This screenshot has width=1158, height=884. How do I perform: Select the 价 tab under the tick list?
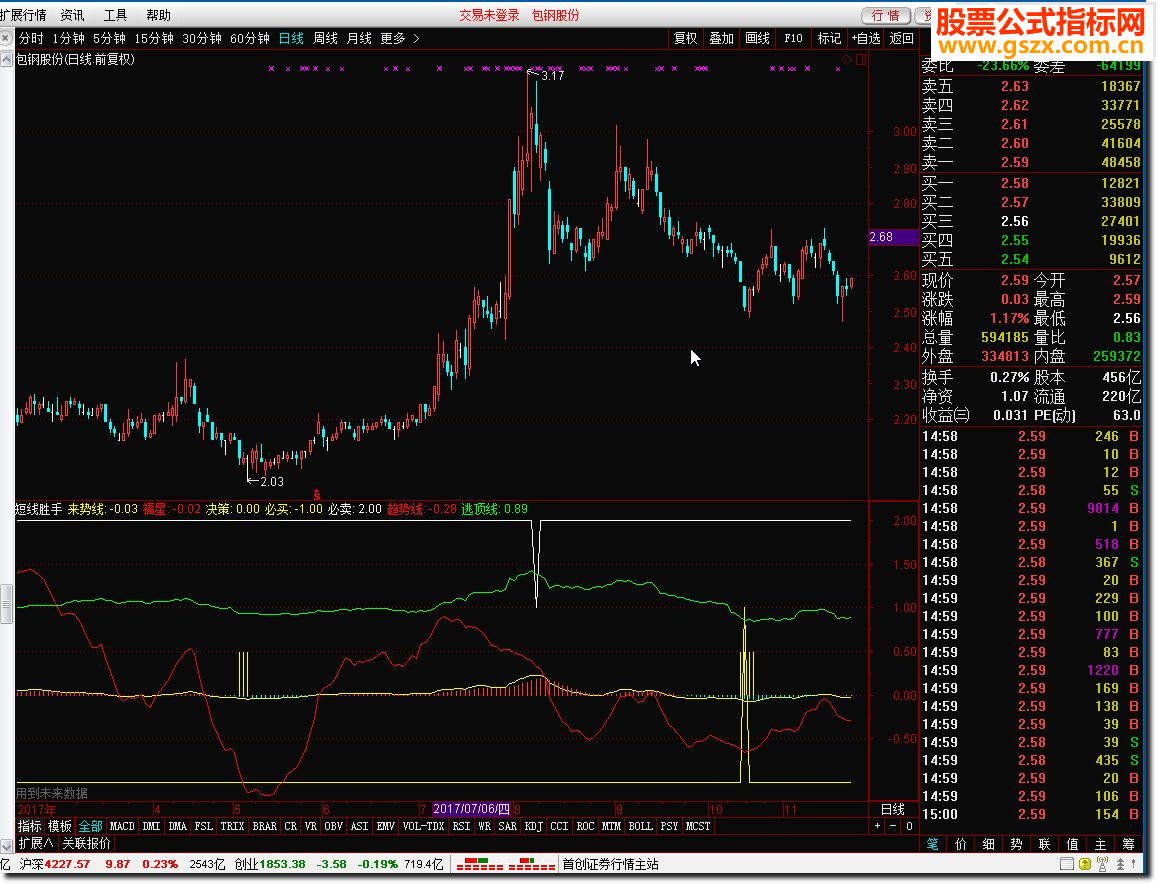[x=960, y=844]
